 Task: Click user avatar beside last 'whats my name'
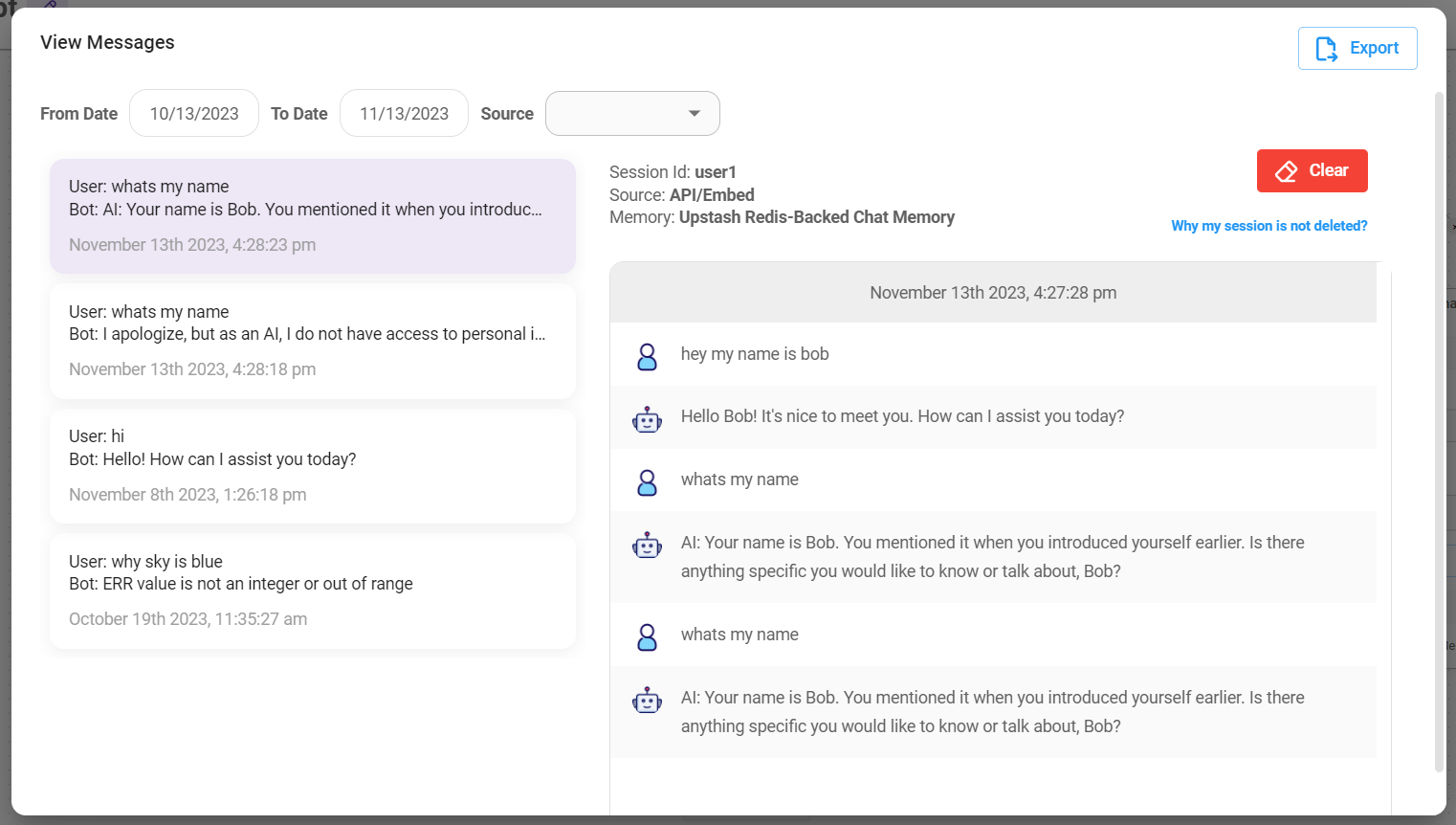(647, 637)
